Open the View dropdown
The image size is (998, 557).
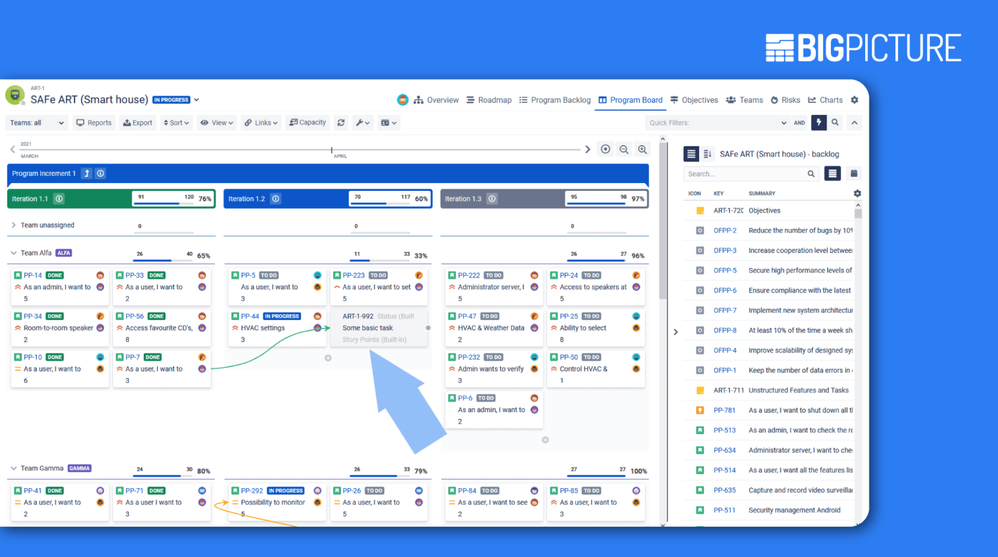coord(217,123)
